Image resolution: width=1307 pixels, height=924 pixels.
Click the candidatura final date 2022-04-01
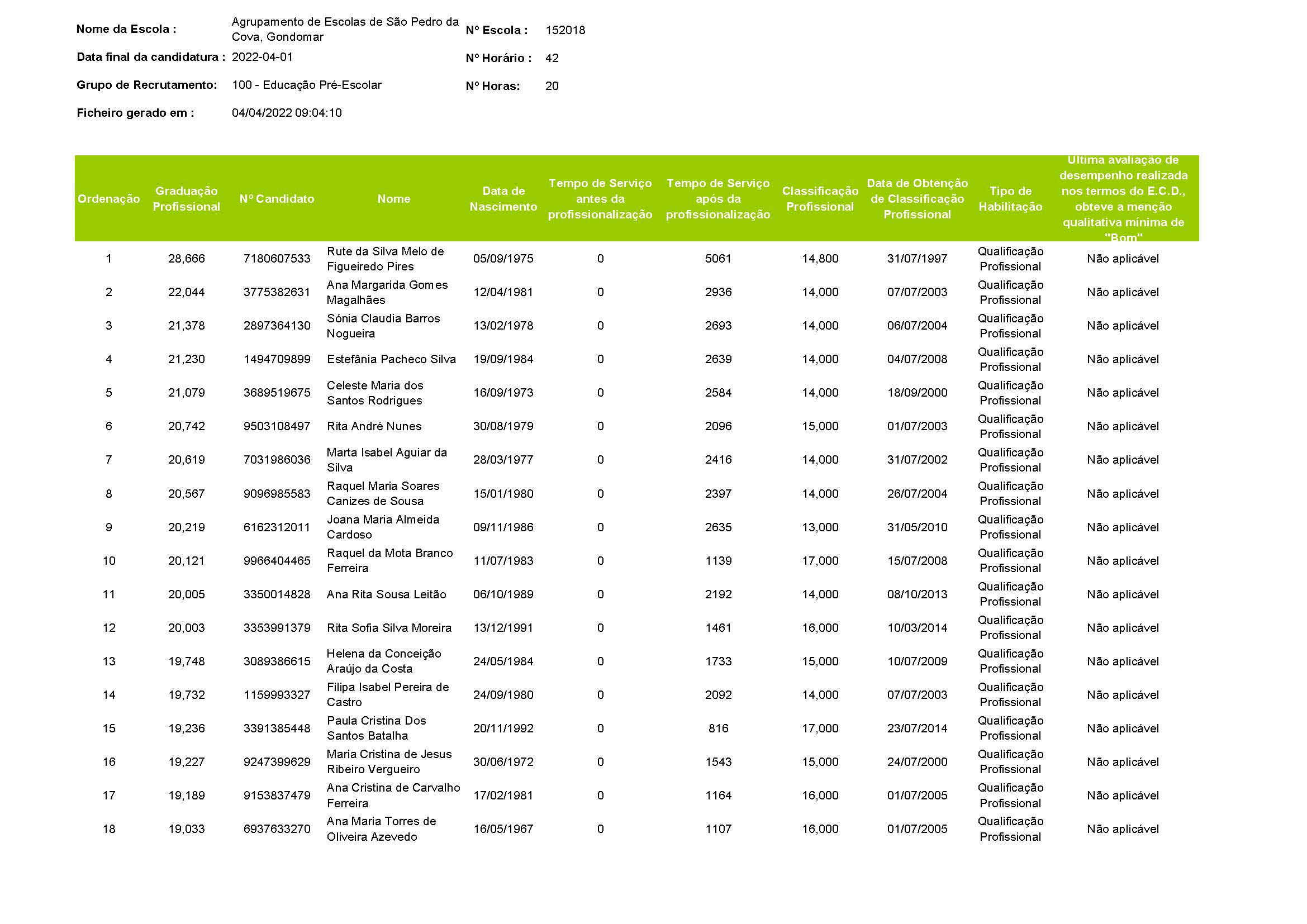pyautogui.click(x=262, y=57)
